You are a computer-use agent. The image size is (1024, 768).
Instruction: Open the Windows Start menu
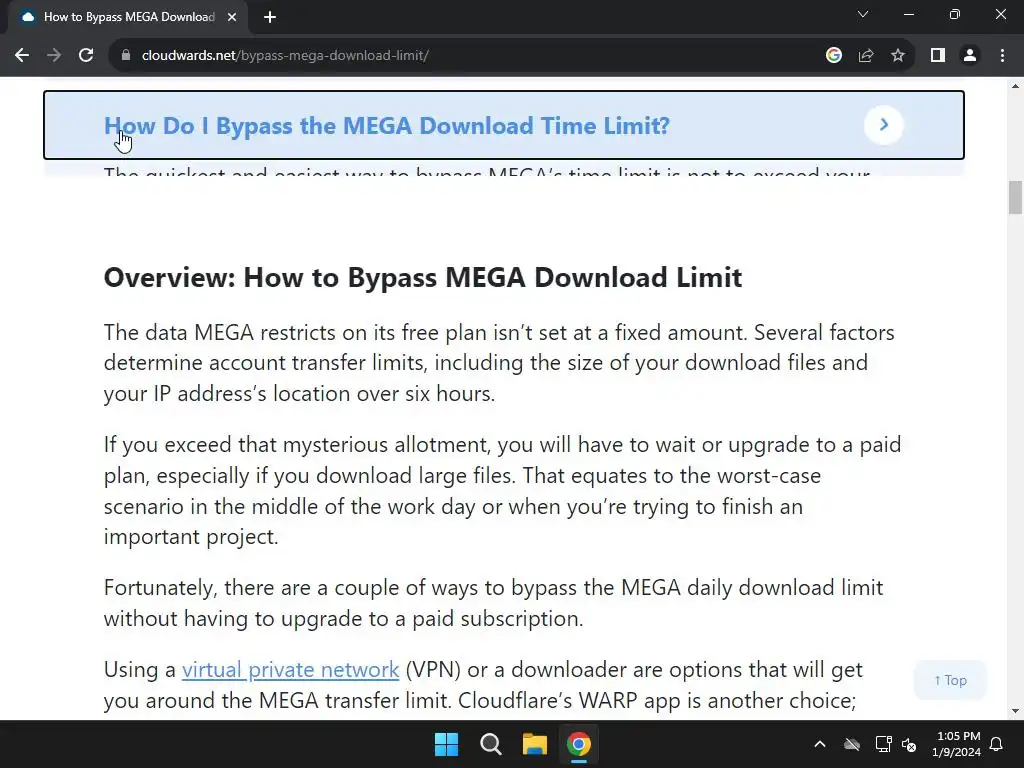tap(447, 744)
